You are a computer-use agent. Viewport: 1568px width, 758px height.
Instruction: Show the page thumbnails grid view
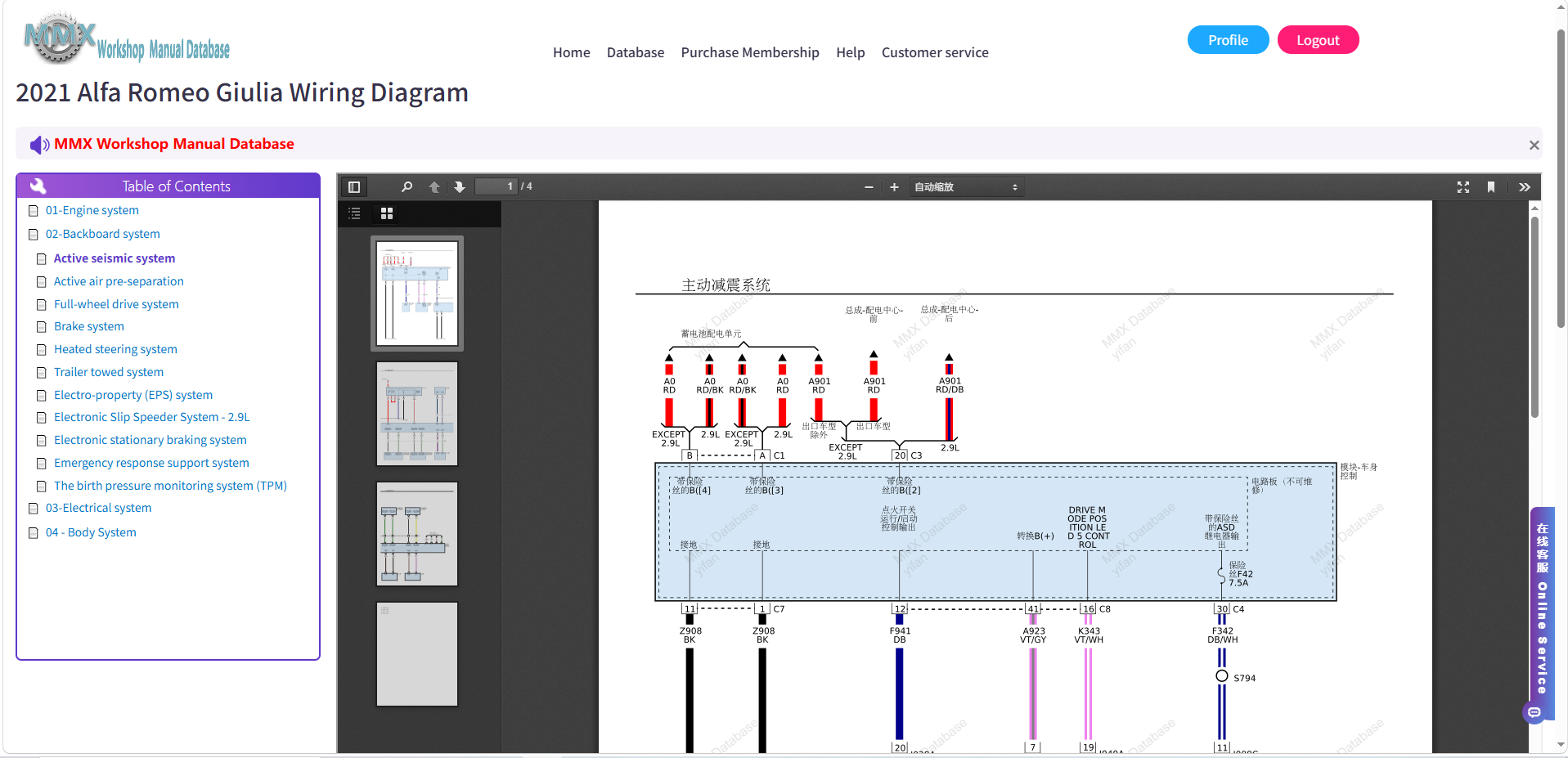point(387,213)
